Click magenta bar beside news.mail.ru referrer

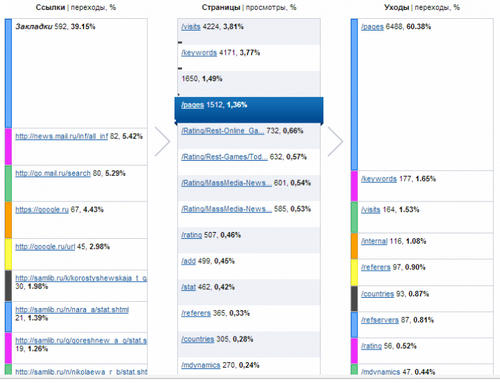[x=8, y=147]
